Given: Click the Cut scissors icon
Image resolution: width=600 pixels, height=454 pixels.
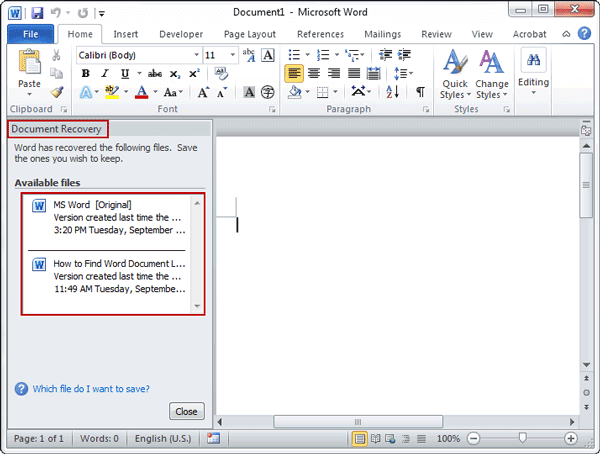Looking at the screenshot, I should point(56,55).
